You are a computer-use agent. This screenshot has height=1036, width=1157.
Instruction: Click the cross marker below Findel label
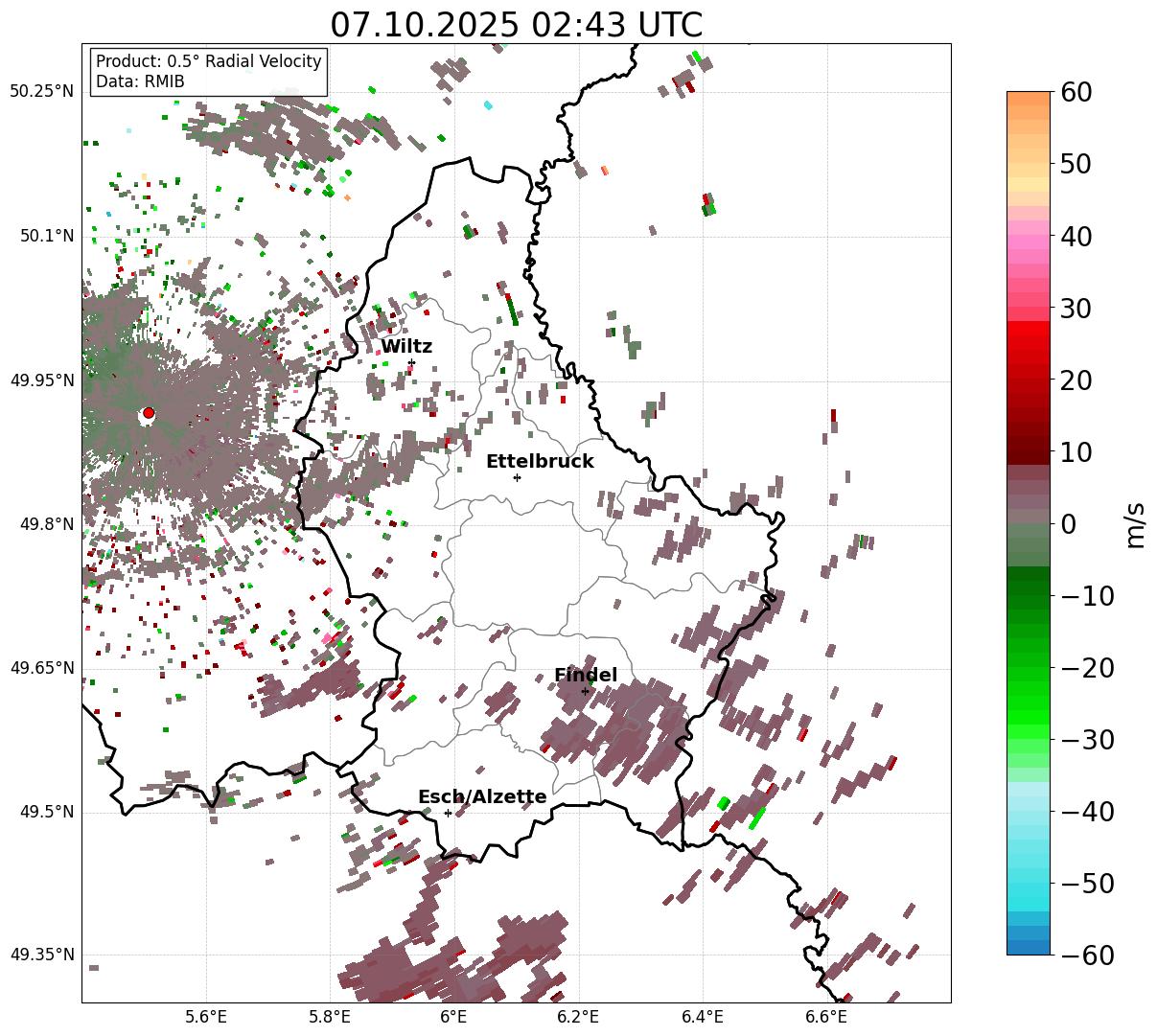[585, 691]
